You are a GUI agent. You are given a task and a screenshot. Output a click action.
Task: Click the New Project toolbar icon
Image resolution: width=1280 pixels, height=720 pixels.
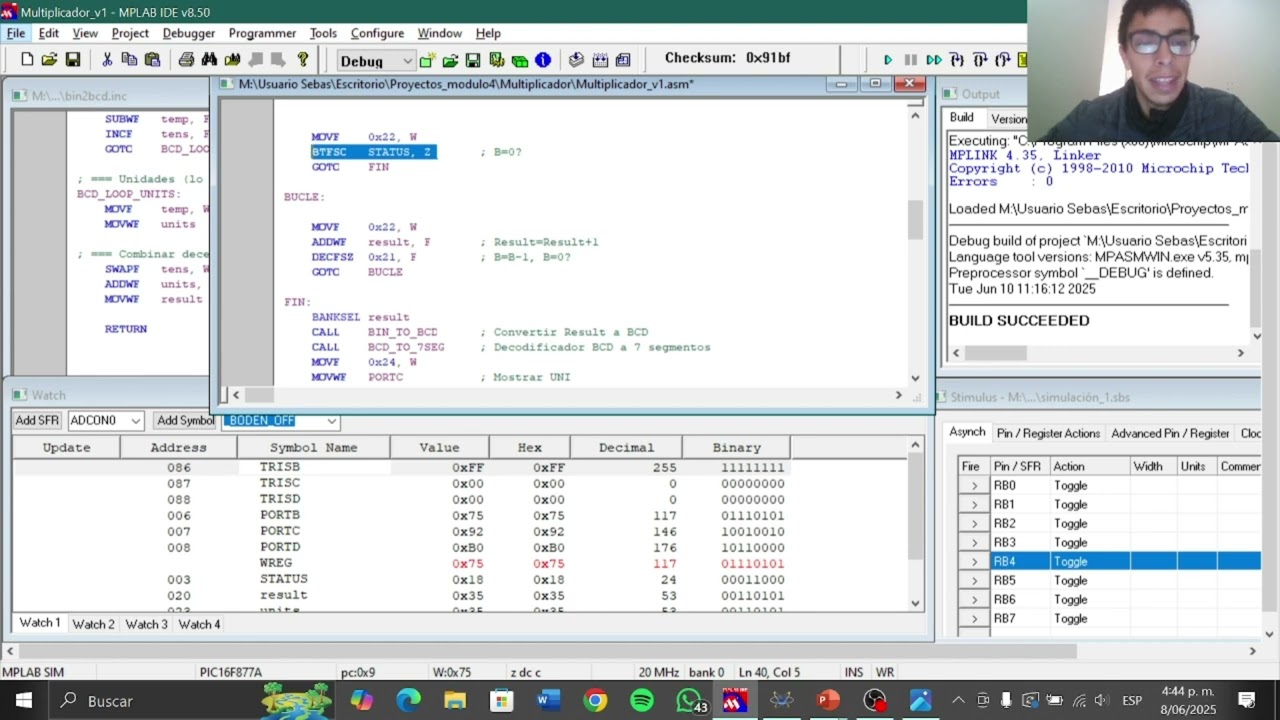coord(427,60)
